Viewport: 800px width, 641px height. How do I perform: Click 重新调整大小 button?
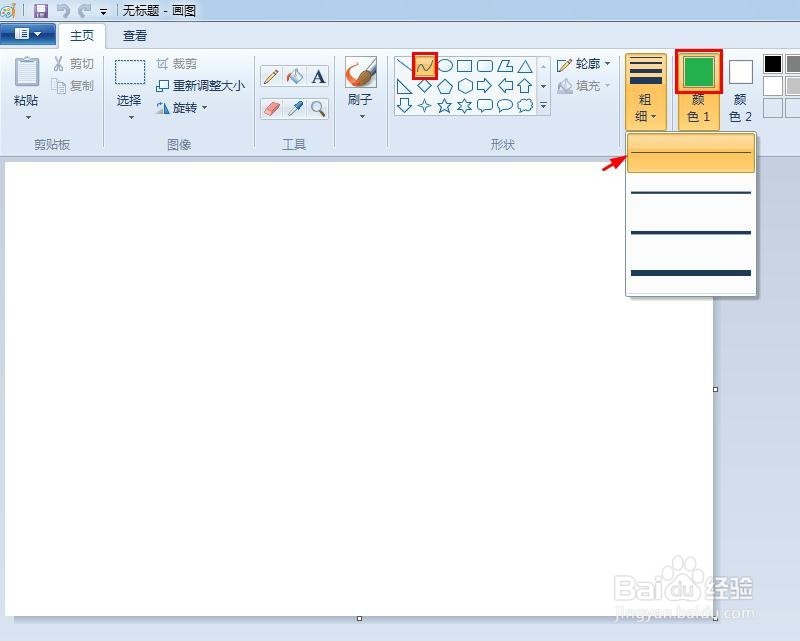[x=201, y=86]
